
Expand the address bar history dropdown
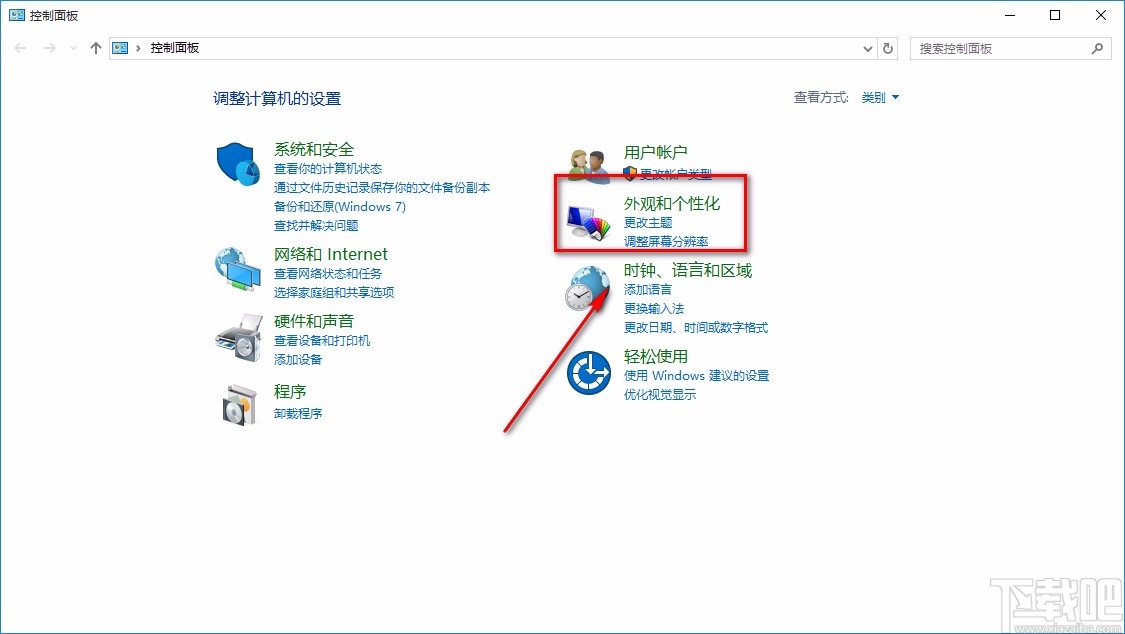868,47
